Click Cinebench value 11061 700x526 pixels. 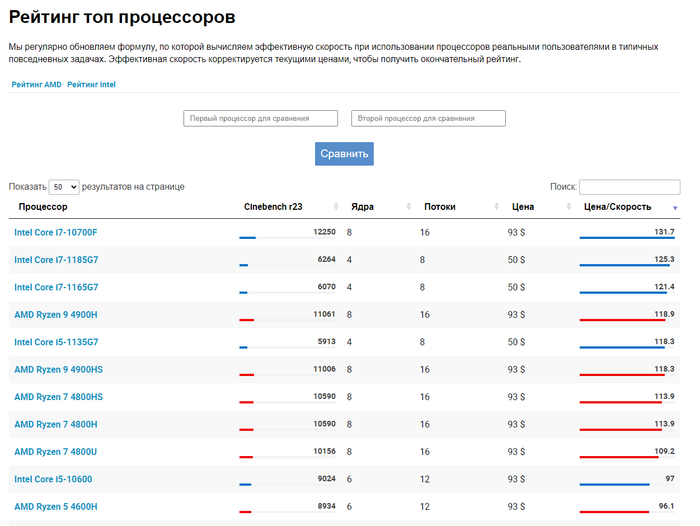(x=324, y=314)
